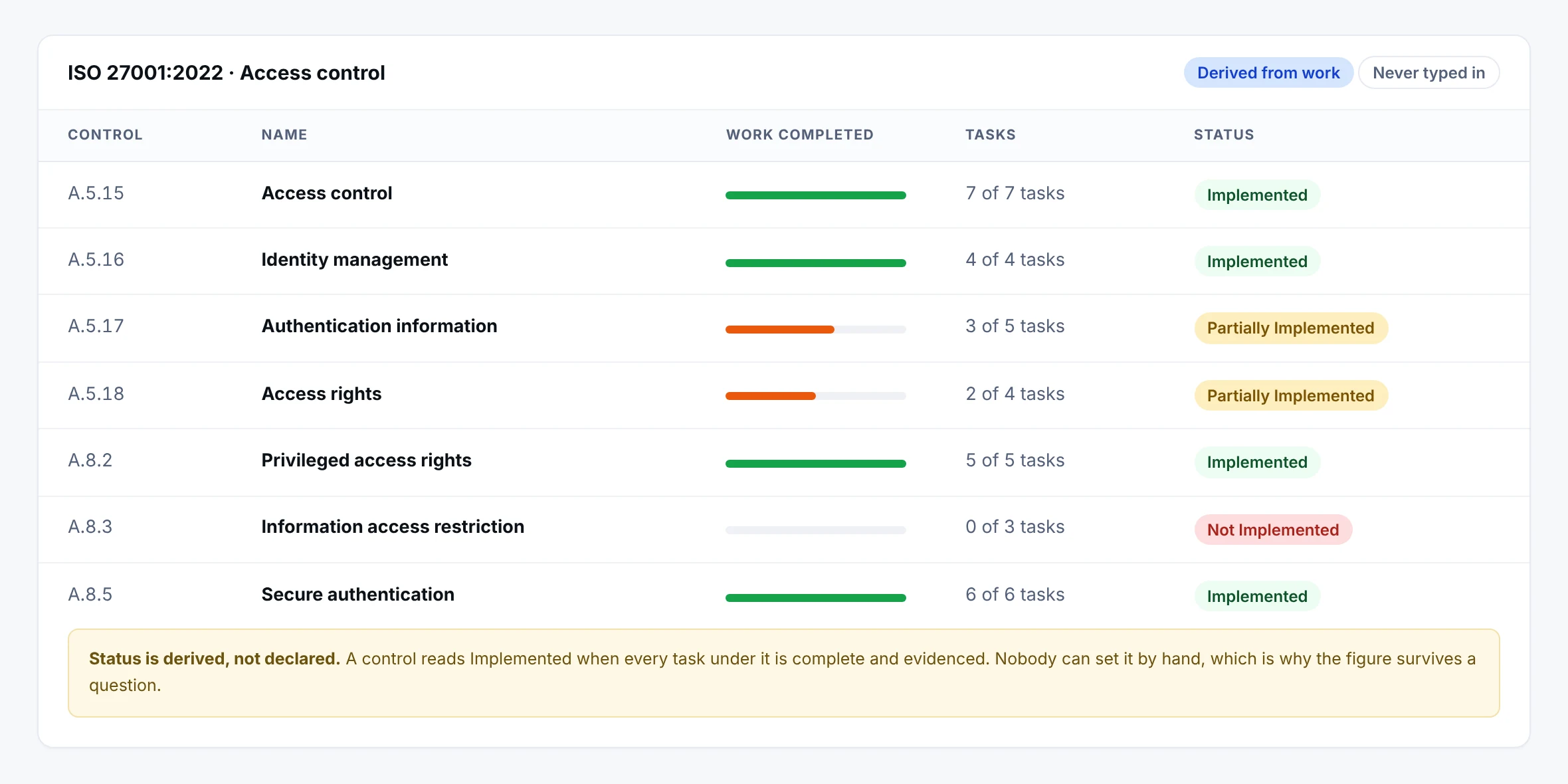Click the NAME column header
The height and width of the screenshot is (784, 1568).
point(284,135)
